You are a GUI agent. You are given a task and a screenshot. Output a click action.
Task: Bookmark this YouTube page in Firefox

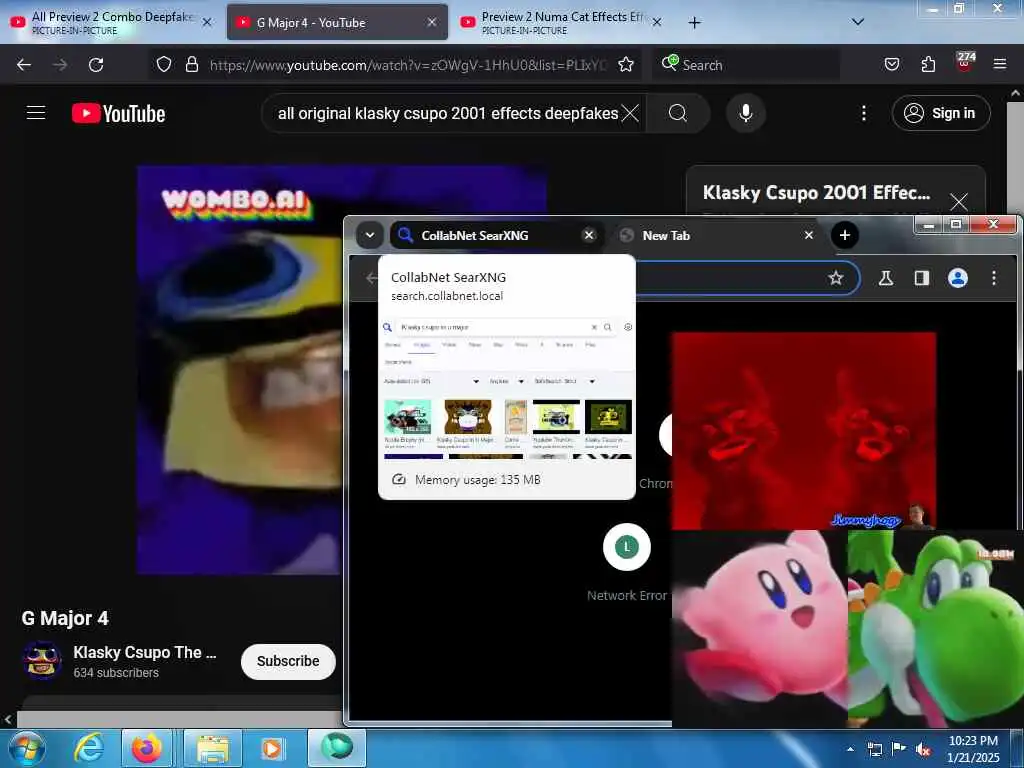[x=626, y=64]
